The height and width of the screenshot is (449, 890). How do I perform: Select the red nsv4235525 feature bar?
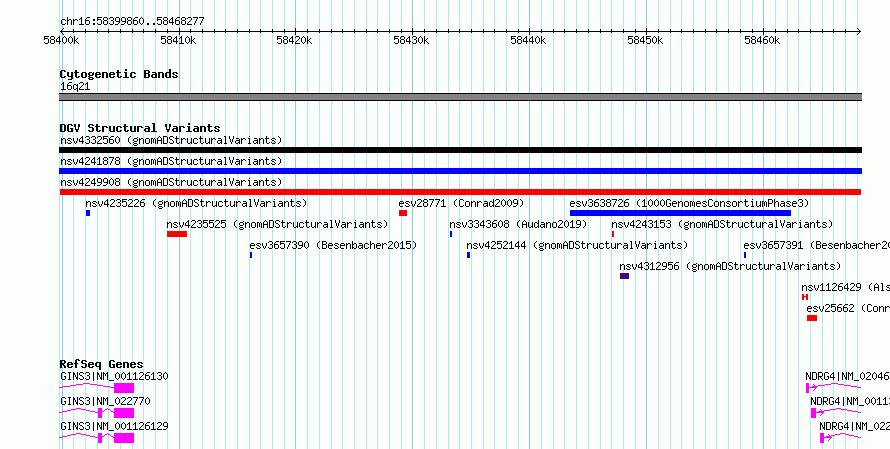tap(177, 234)
